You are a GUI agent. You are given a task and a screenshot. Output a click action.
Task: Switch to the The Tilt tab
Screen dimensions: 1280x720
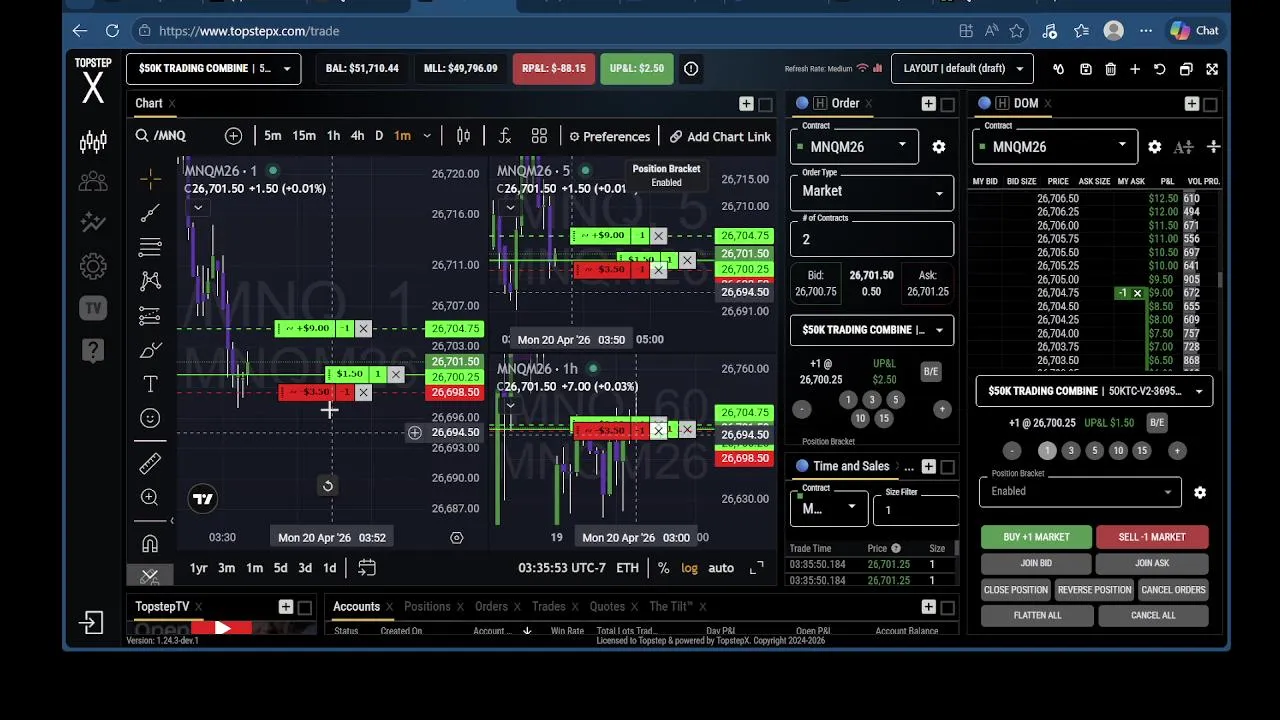[x=671, y=606]
